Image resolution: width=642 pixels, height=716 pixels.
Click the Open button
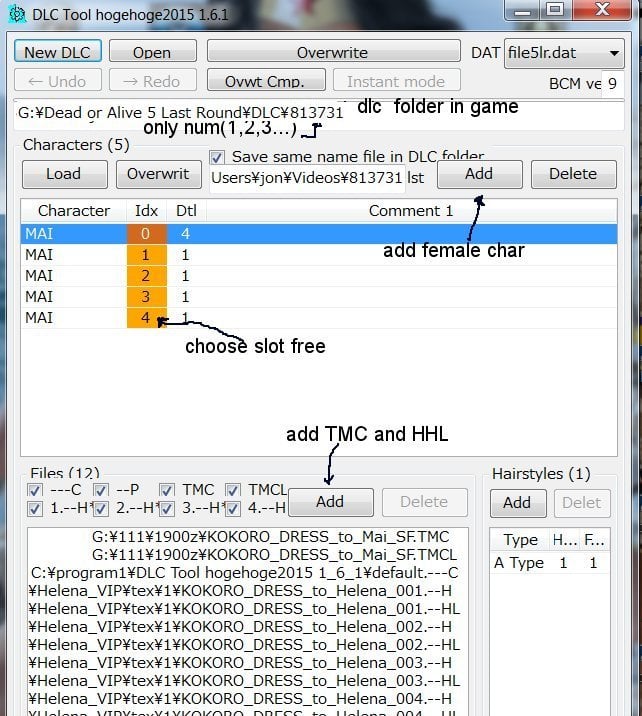[153, 52]
